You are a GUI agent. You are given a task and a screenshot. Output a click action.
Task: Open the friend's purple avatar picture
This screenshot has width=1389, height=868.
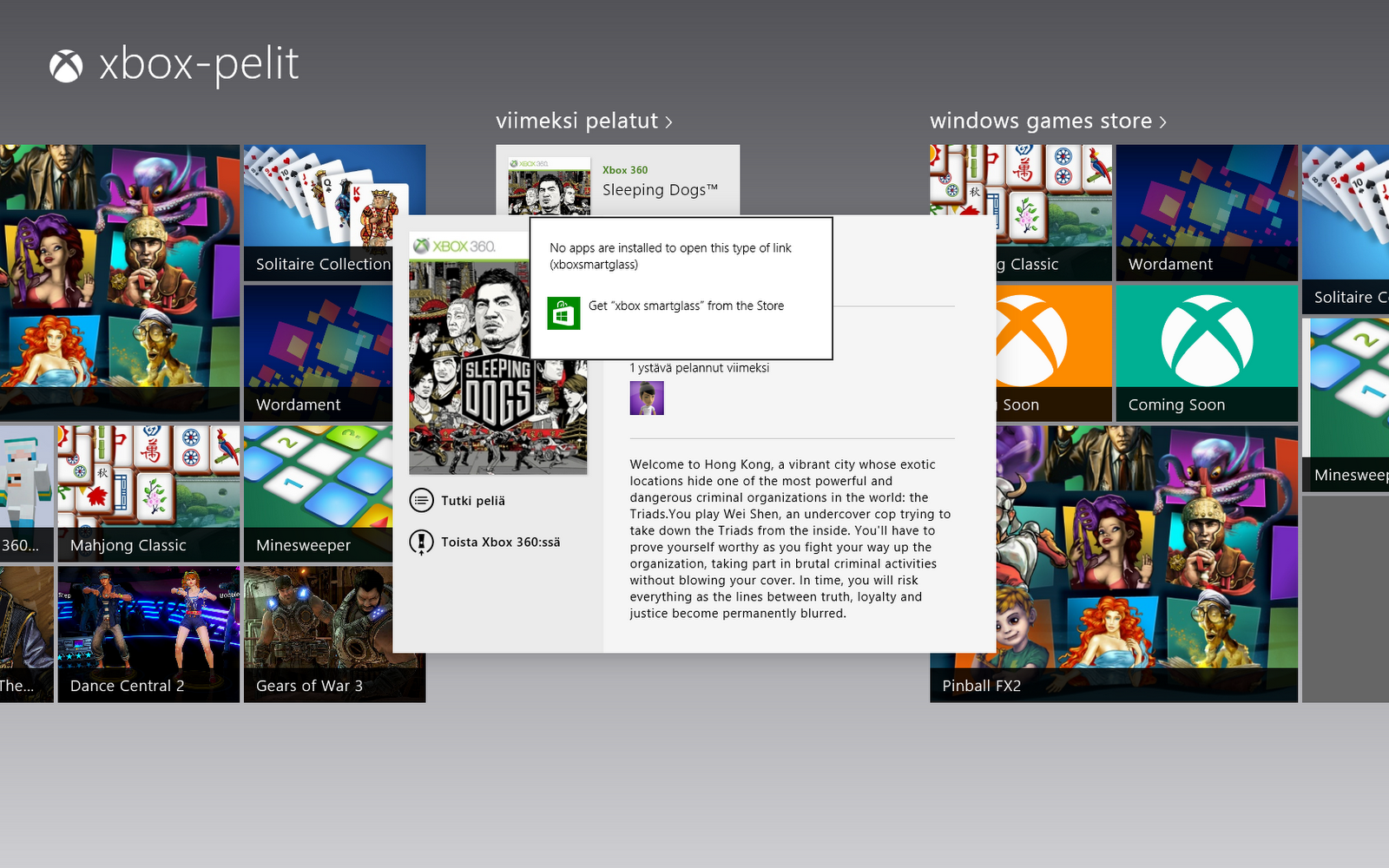coord(647,398)
